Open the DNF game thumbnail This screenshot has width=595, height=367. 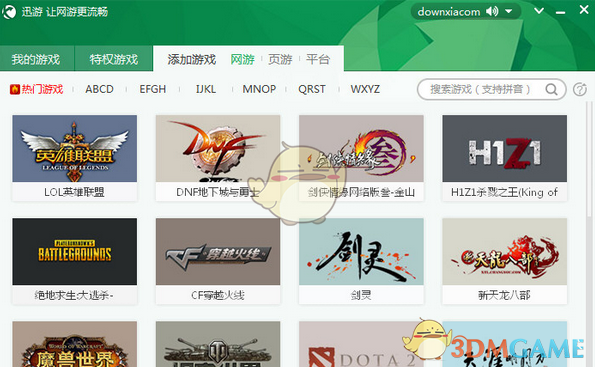[218, 148]
